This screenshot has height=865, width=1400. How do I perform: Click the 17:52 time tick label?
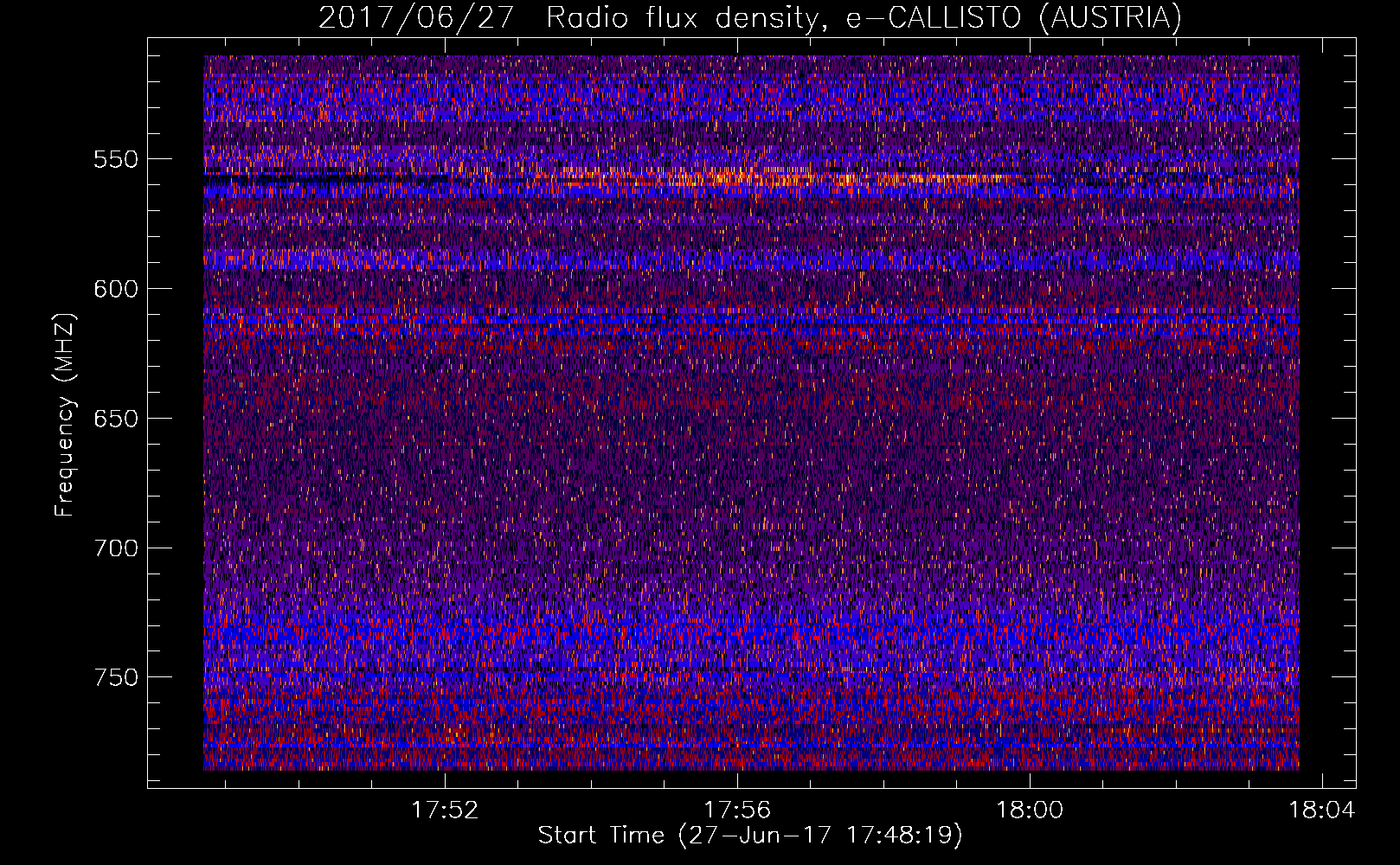coord(445,810)
